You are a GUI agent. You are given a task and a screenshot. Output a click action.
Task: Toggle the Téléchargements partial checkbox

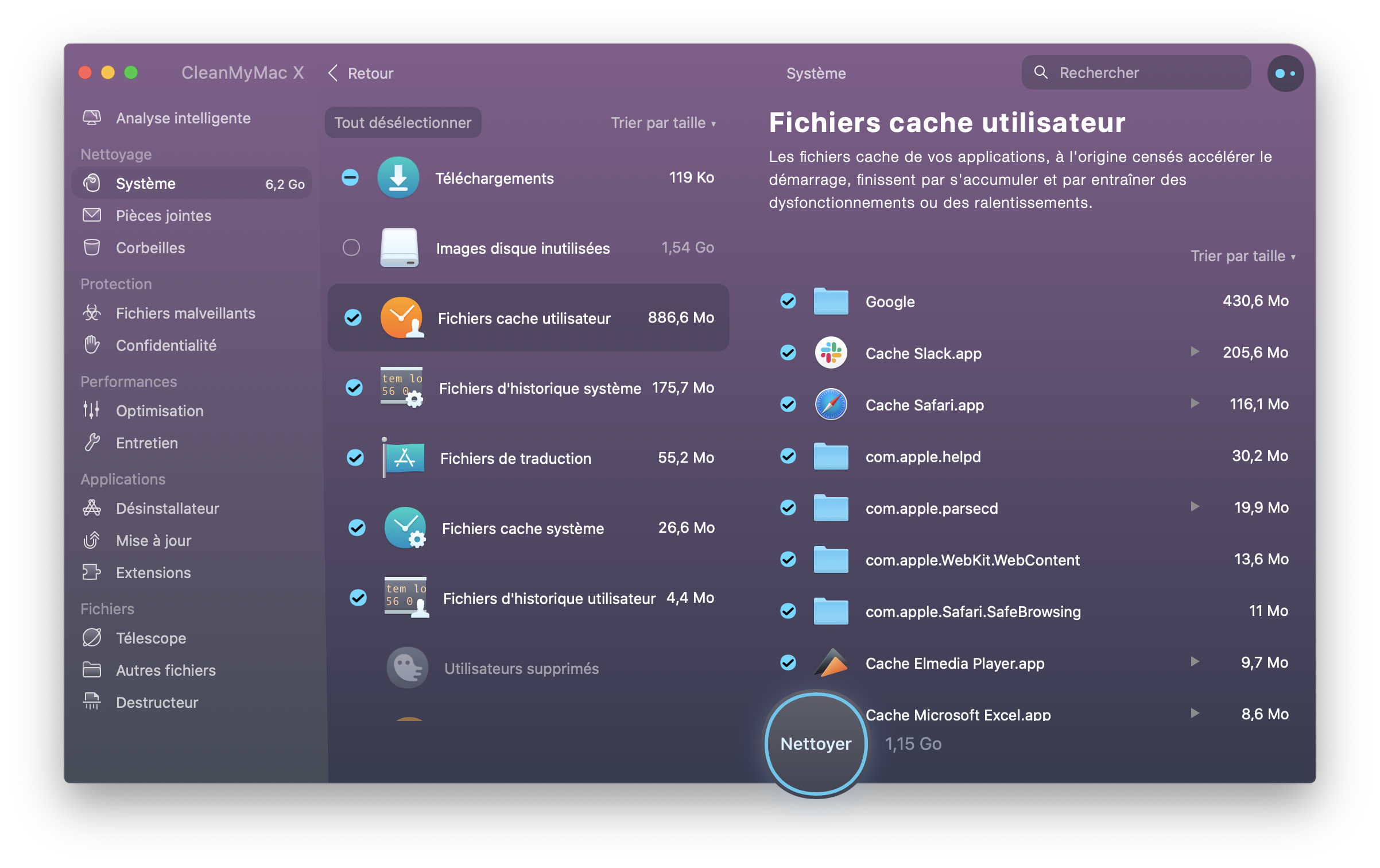tap(350, 178)
